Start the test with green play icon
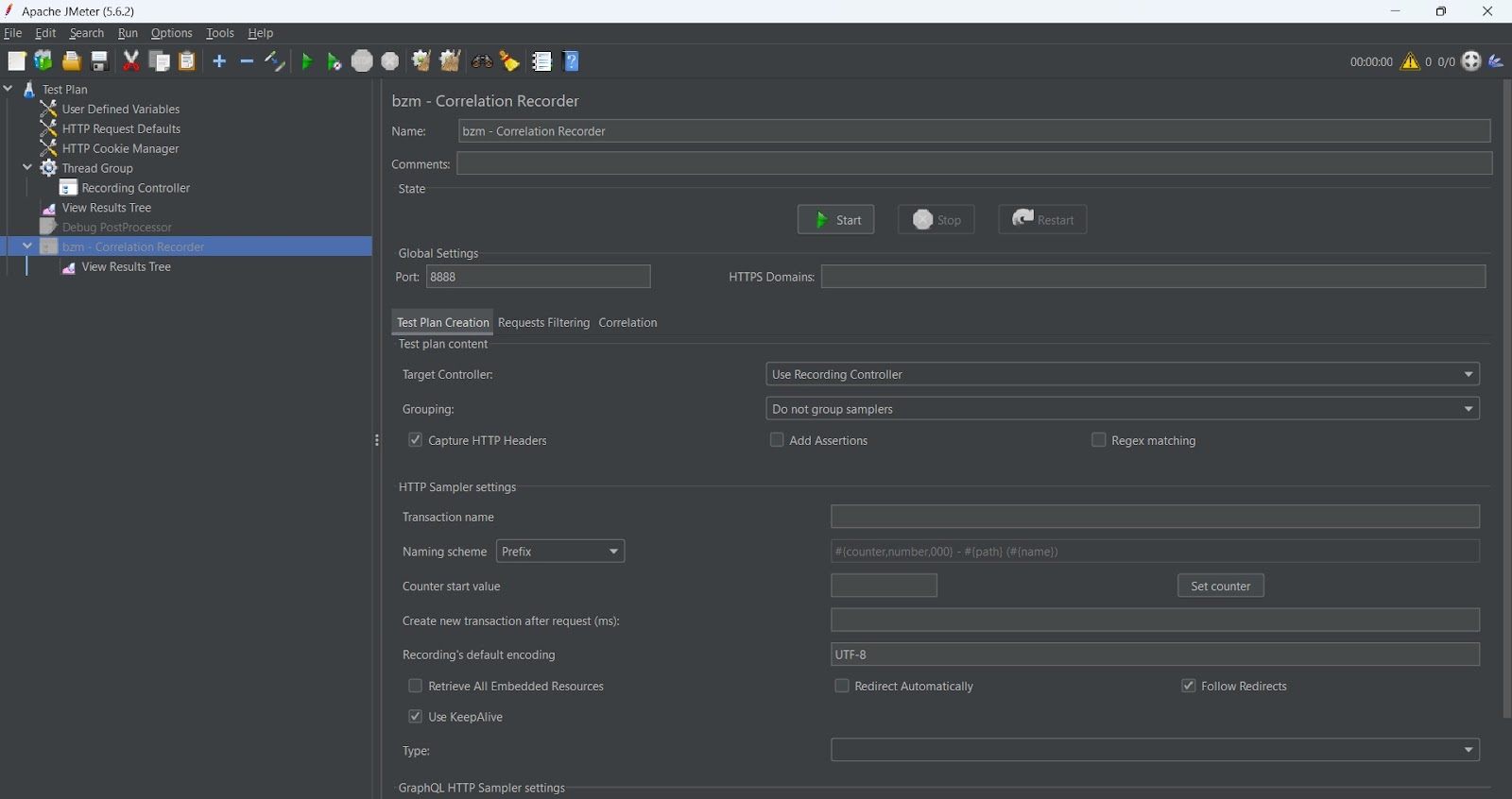Viewport: 1512px width, 799px height. [306, 61]
